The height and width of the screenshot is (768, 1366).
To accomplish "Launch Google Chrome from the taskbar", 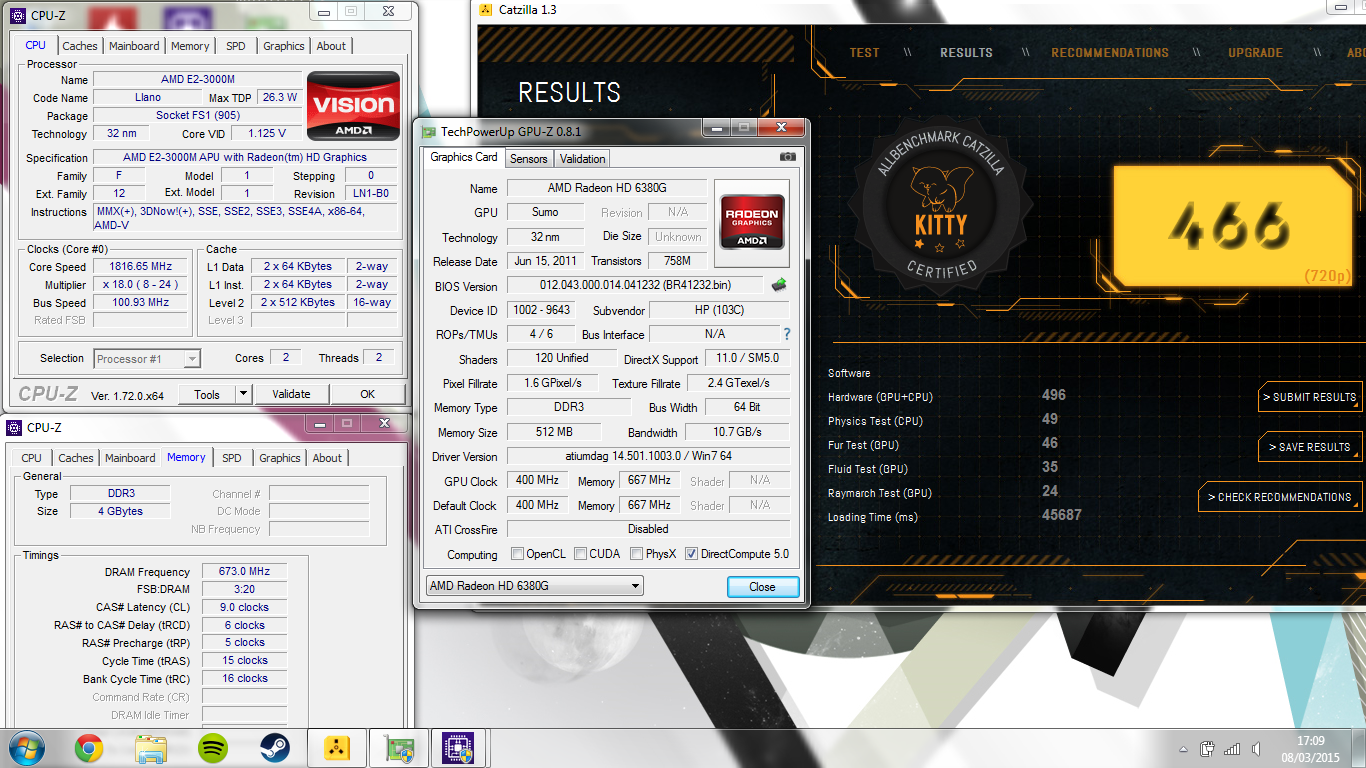I will pyautogui.click(x=89, y=748).
